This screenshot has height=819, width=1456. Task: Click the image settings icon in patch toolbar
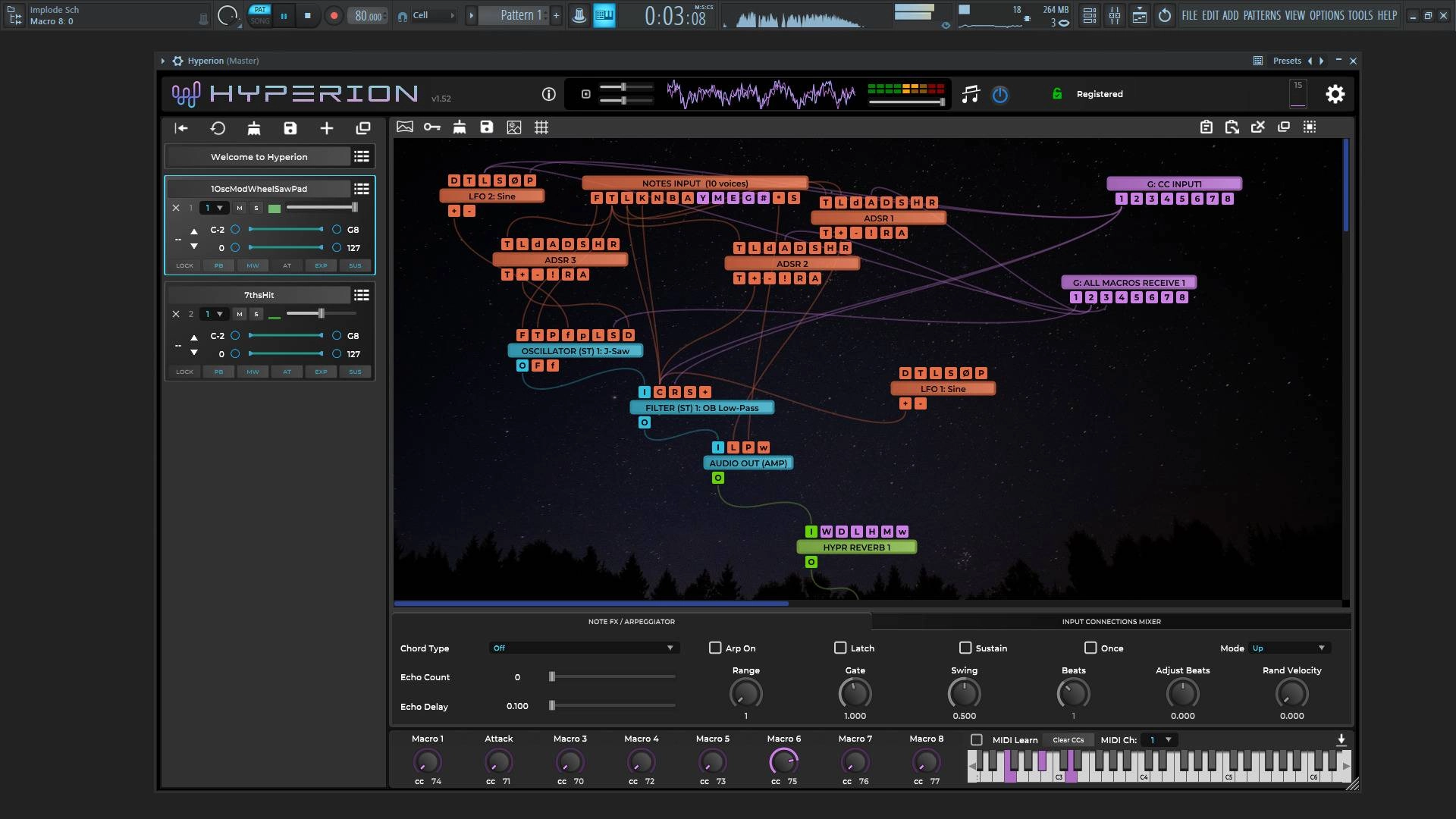[x=514, y=127]
